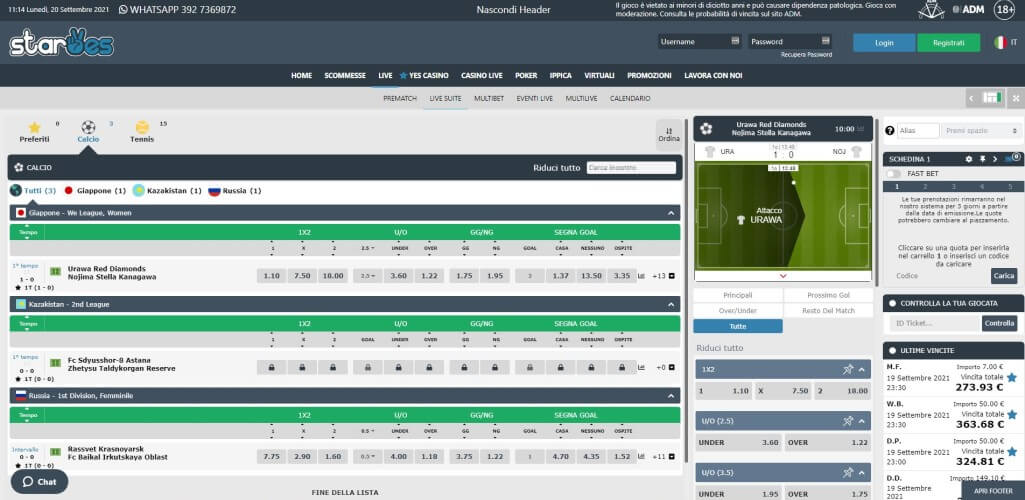Switch to the PREMATCH tab
The width and height of the screenshot is (1025, 500).
[400, 99]
